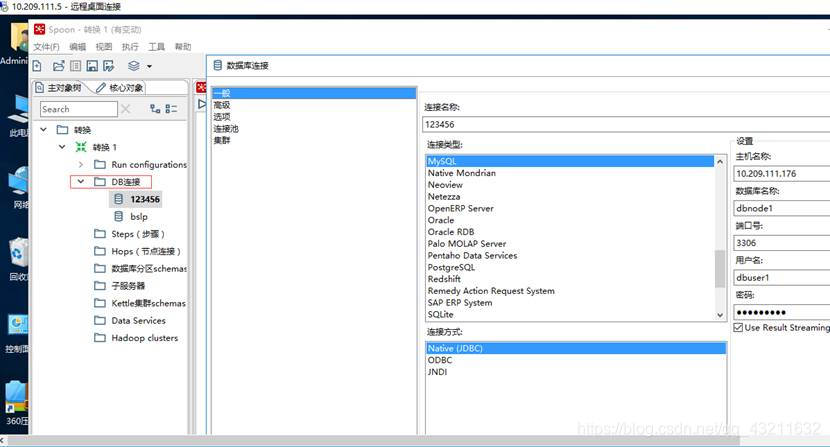Click the Open file folder icon

pos(59,66)
